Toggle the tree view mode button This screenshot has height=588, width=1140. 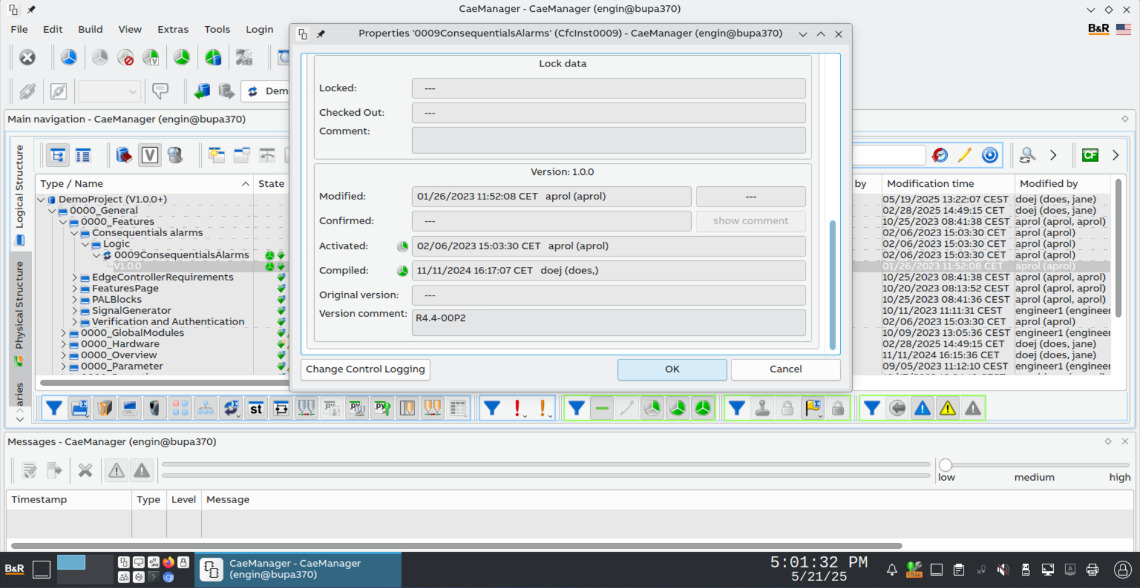[x=58, y=155]
